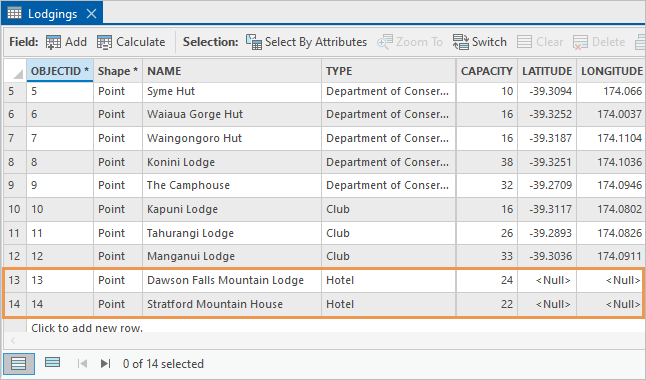Click the Zoom To selection icon
This screenshot has height=380, width=646.
tap(384, 42)
